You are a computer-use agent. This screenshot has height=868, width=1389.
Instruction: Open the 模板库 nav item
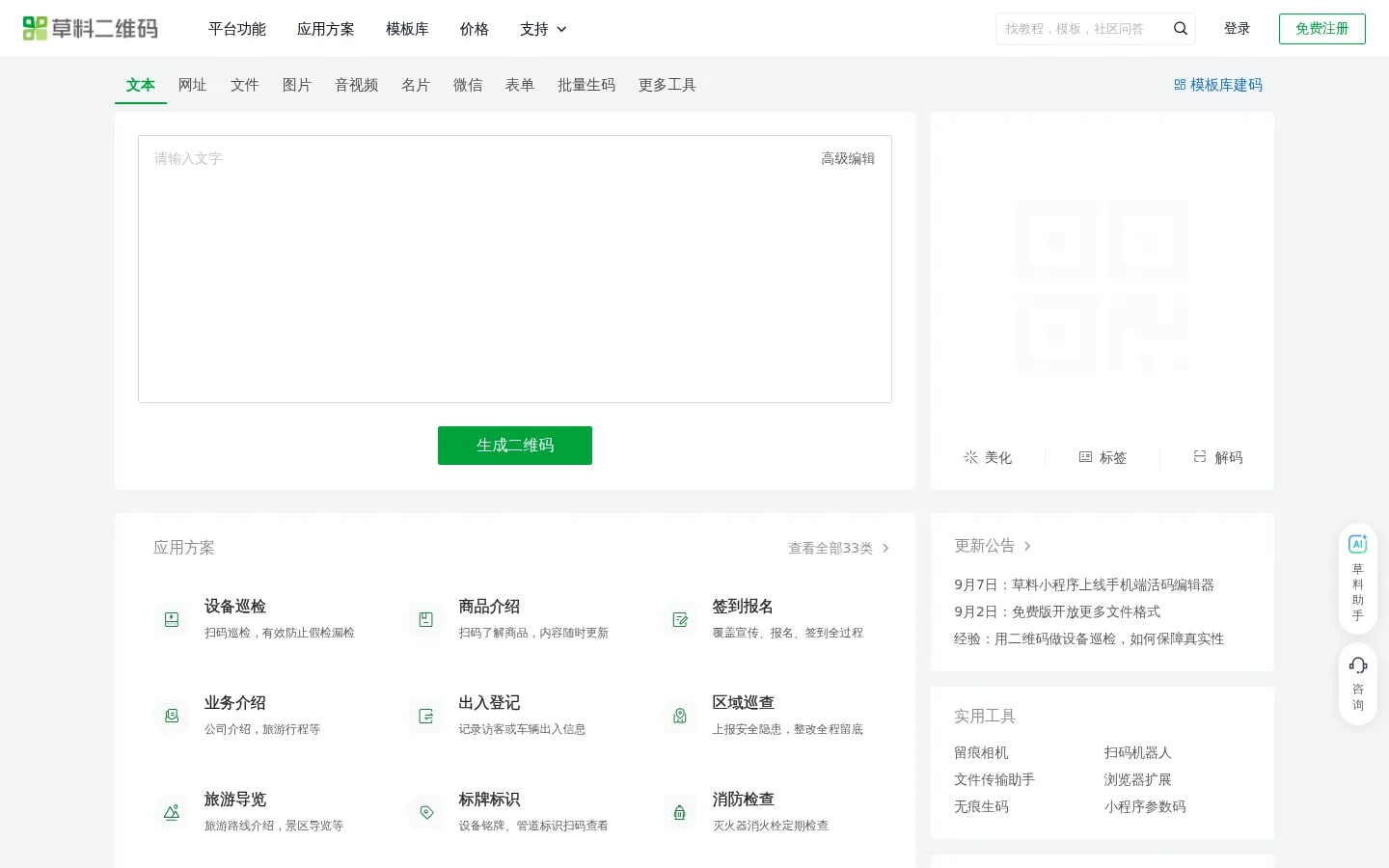tap(407, 29)
